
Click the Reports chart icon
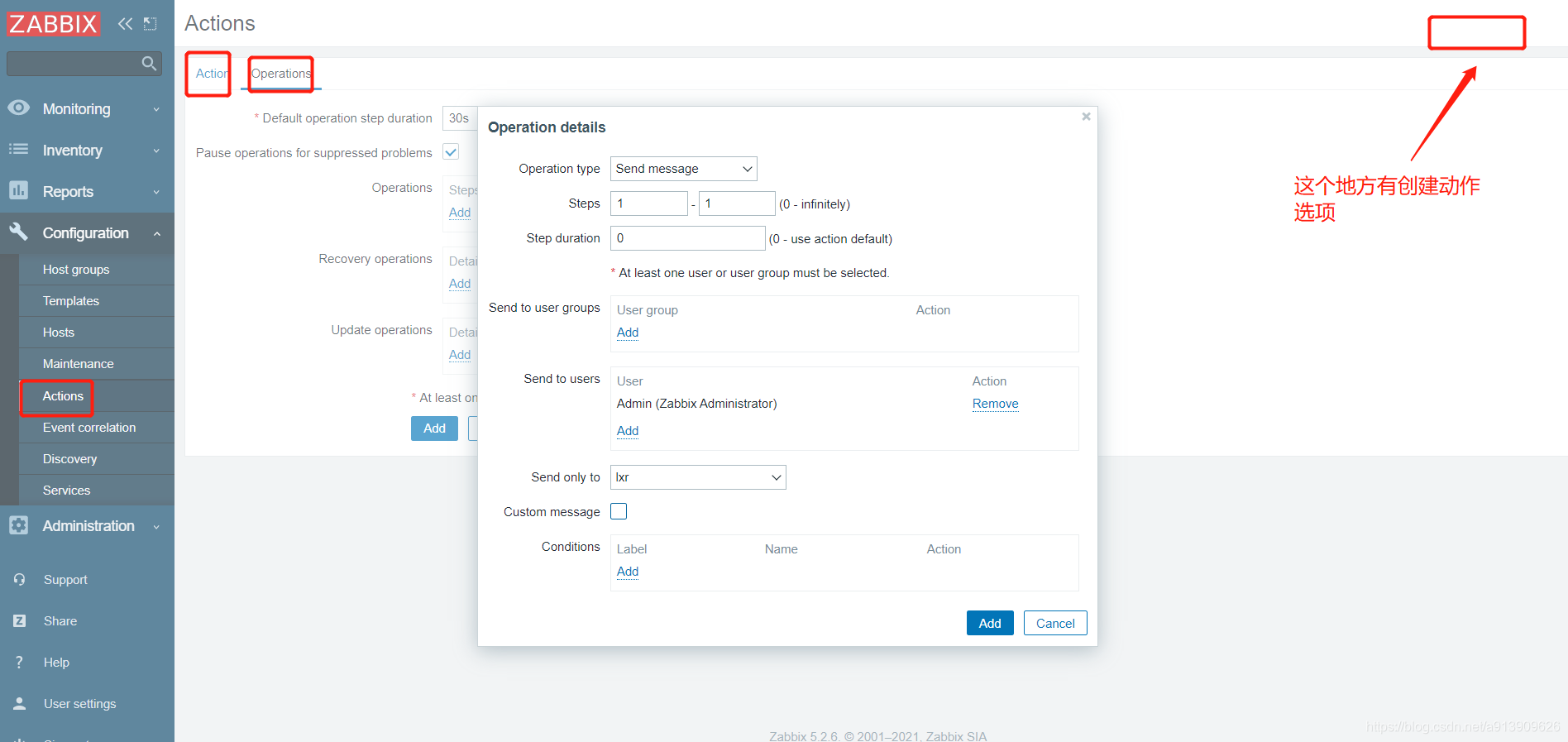(18, 190)
